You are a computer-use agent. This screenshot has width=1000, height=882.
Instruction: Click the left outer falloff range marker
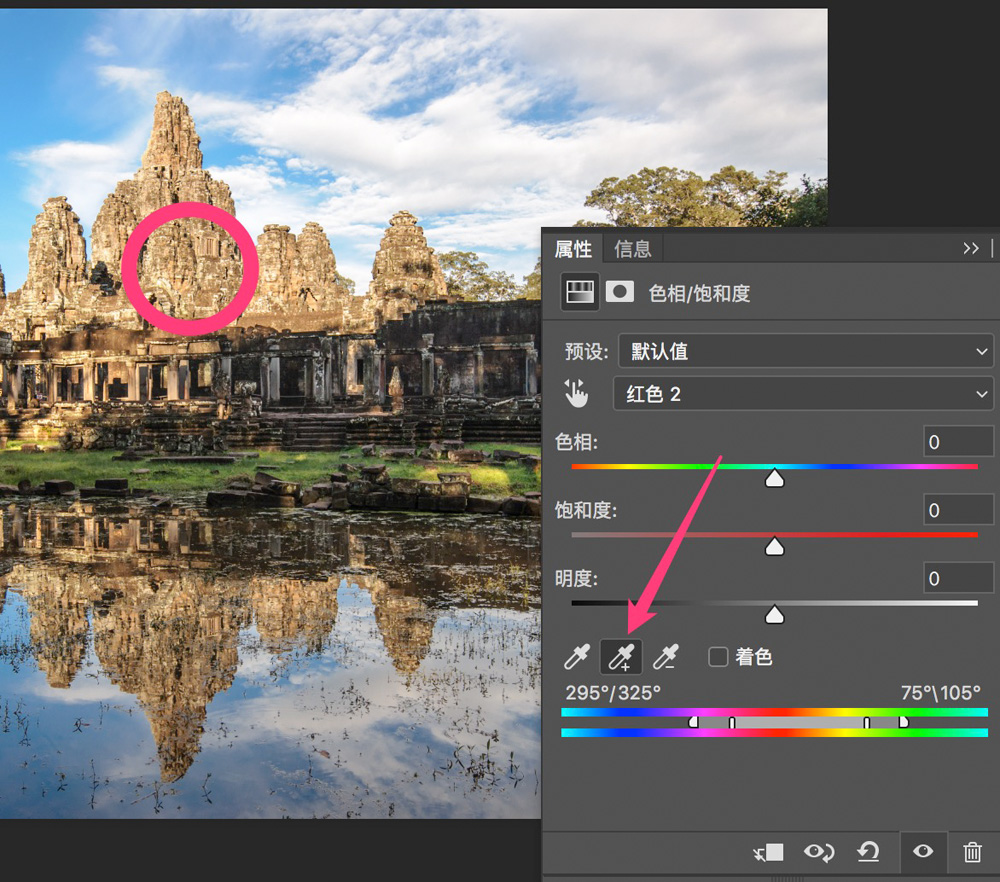693,722
